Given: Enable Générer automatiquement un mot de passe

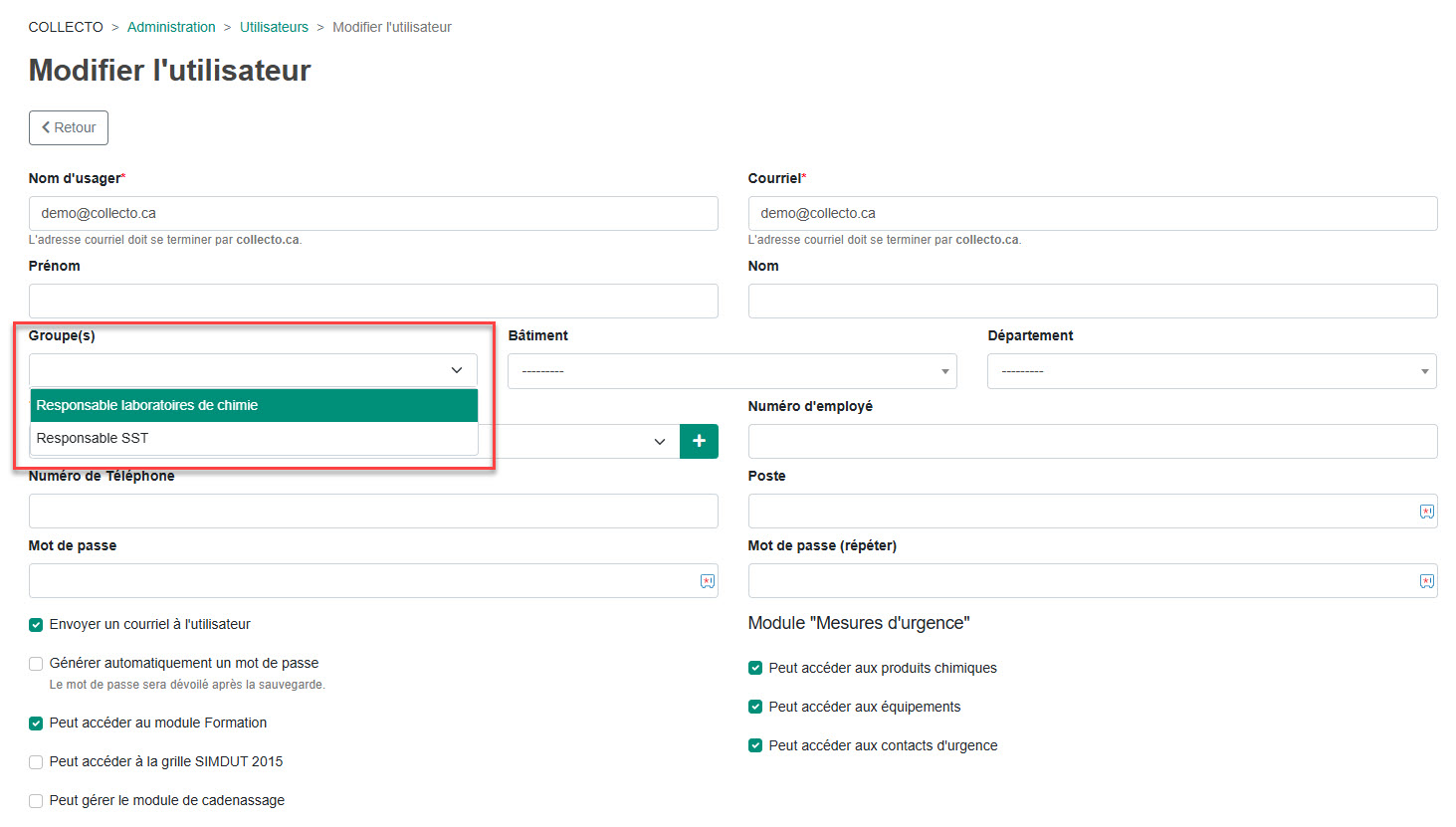Looking at the screenshot, I should click(36, 664).
